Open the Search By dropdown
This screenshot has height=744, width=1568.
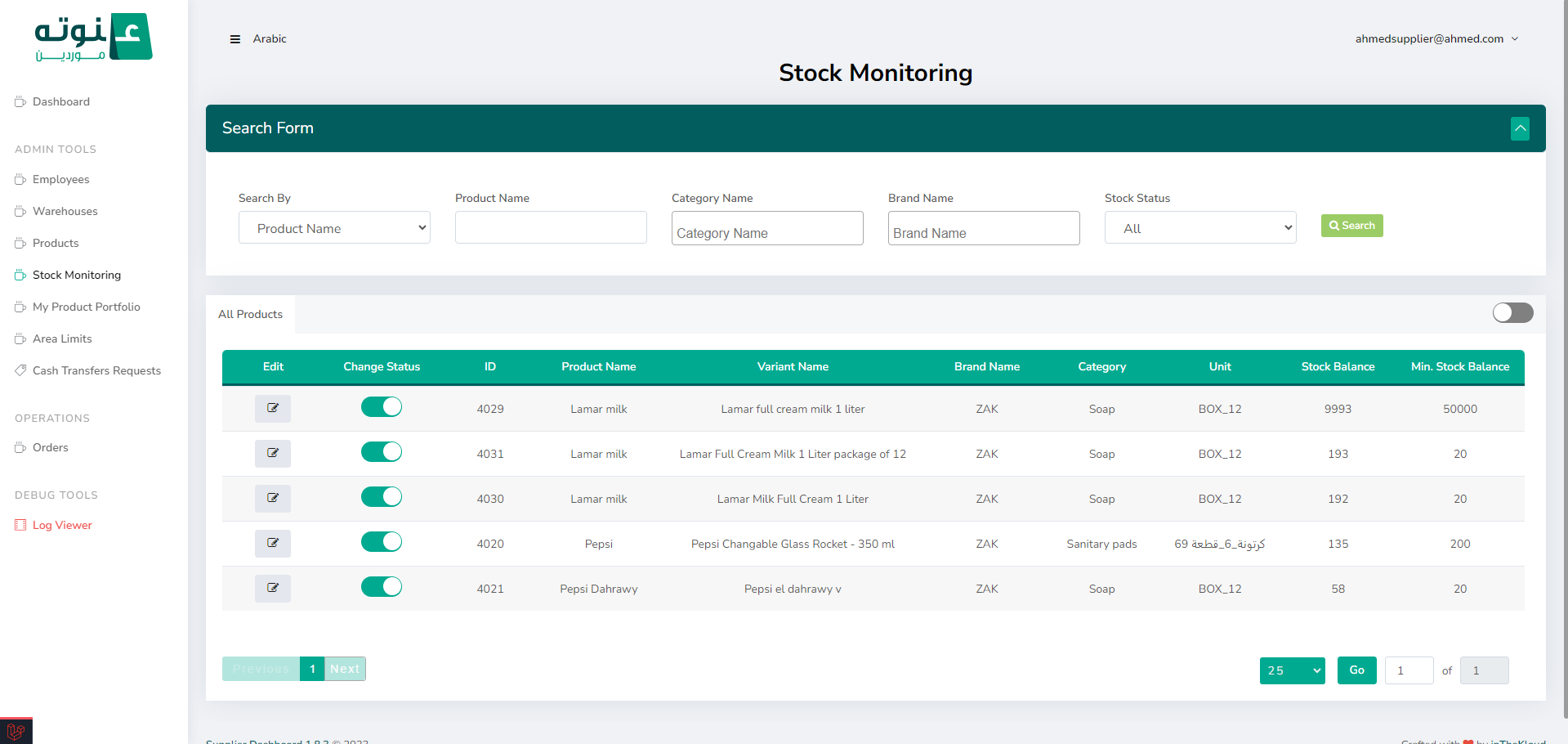tap(334, 228)
